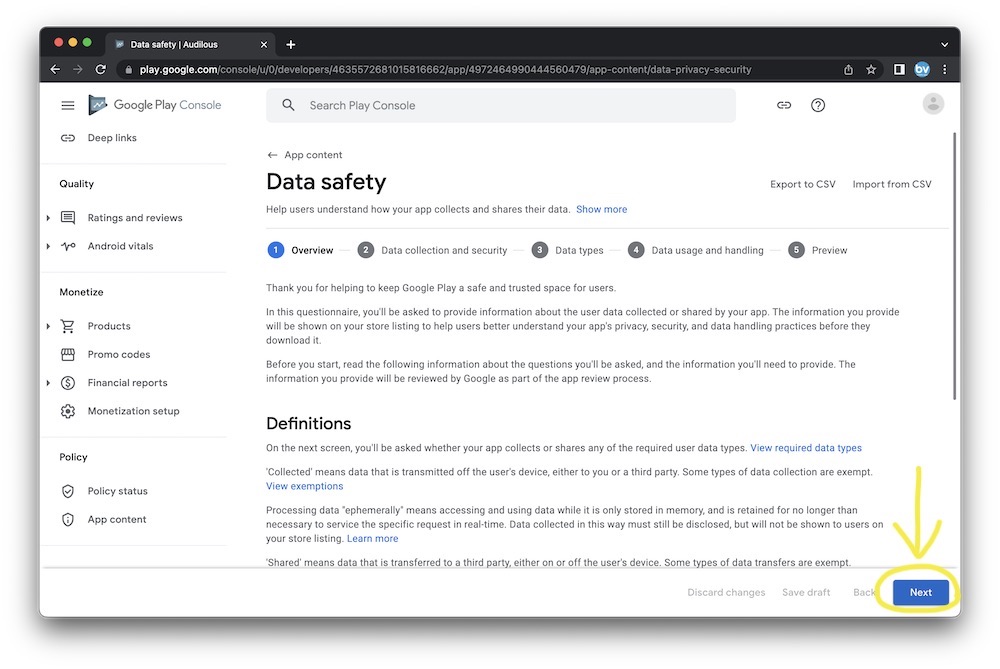Click the Promo codes store icon
The height and width of the screenshot is (669, 1000).
point(68,355)
